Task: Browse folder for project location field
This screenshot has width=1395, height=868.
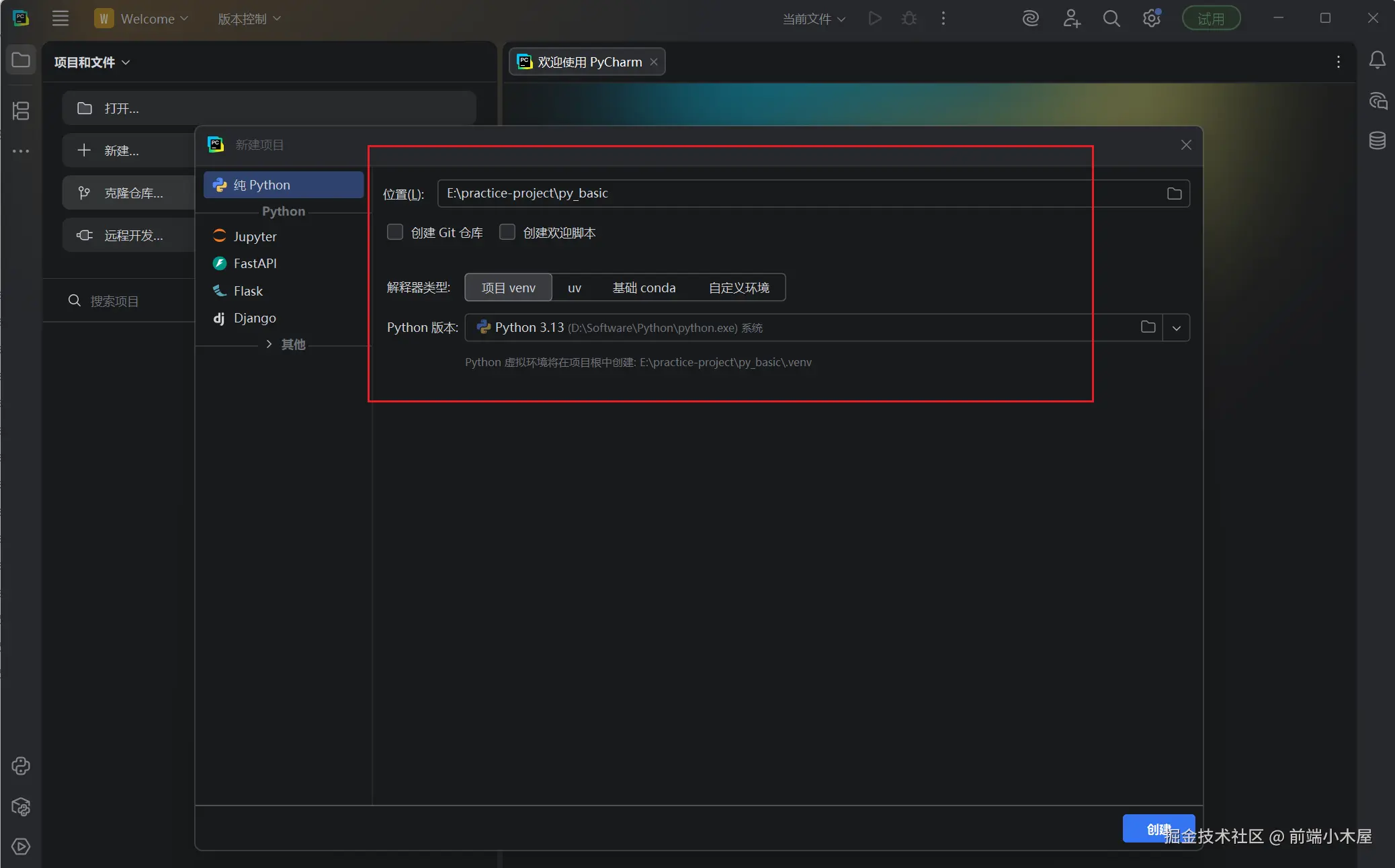Action: 1174,193
